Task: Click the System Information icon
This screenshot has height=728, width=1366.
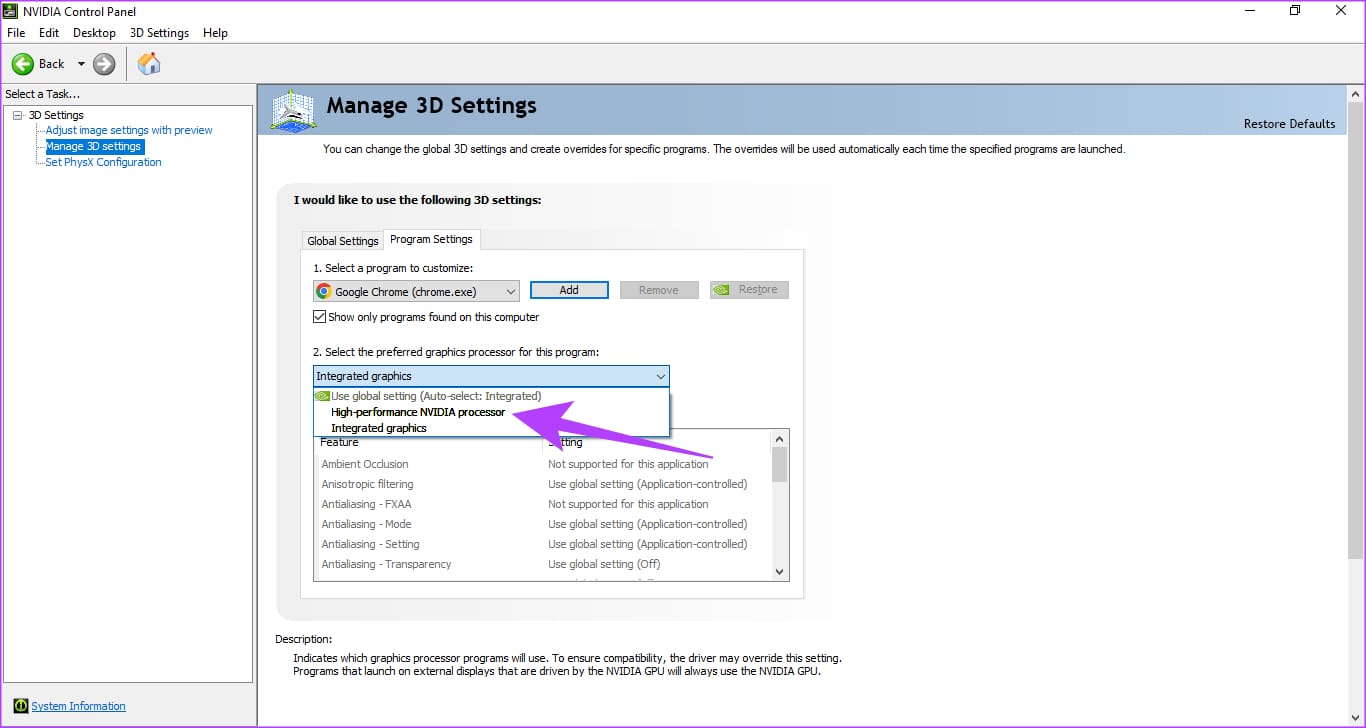Action: coord(21,706)
